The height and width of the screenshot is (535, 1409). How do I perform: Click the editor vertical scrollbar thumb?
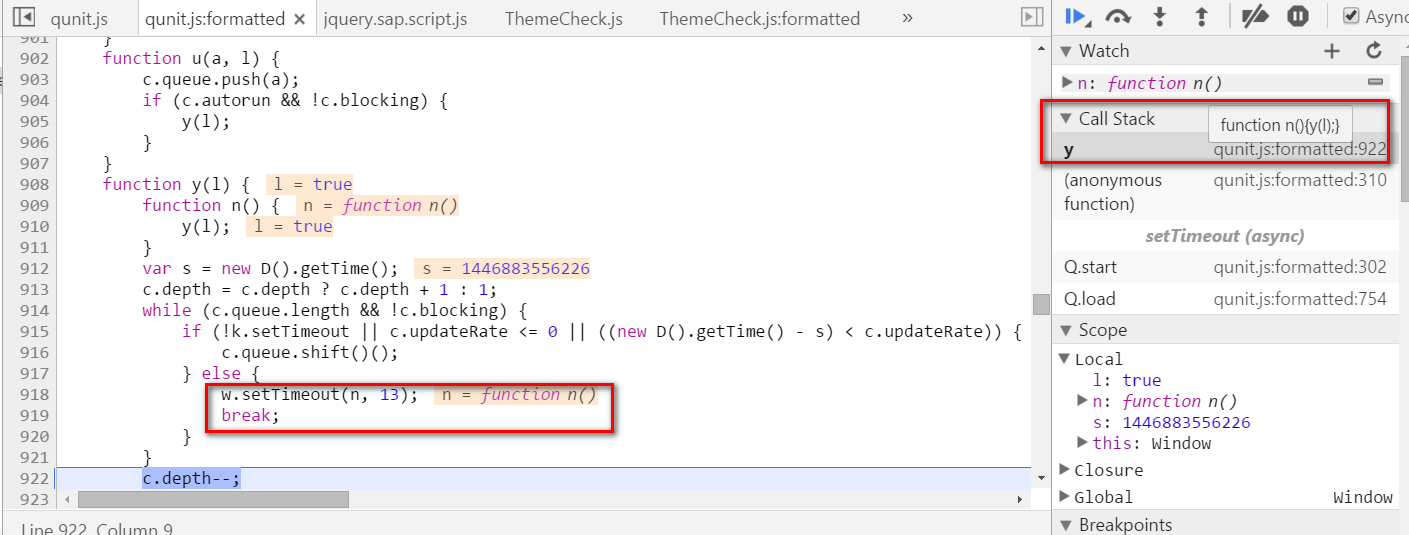[1041, 304]
